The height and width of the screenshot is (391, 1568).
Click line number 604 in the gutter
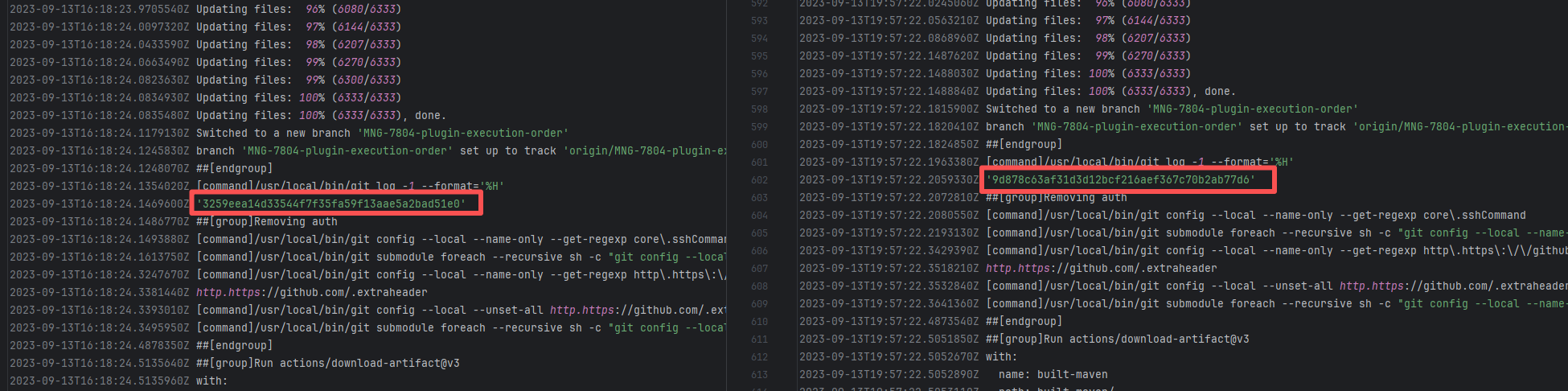tap(759, 216)
